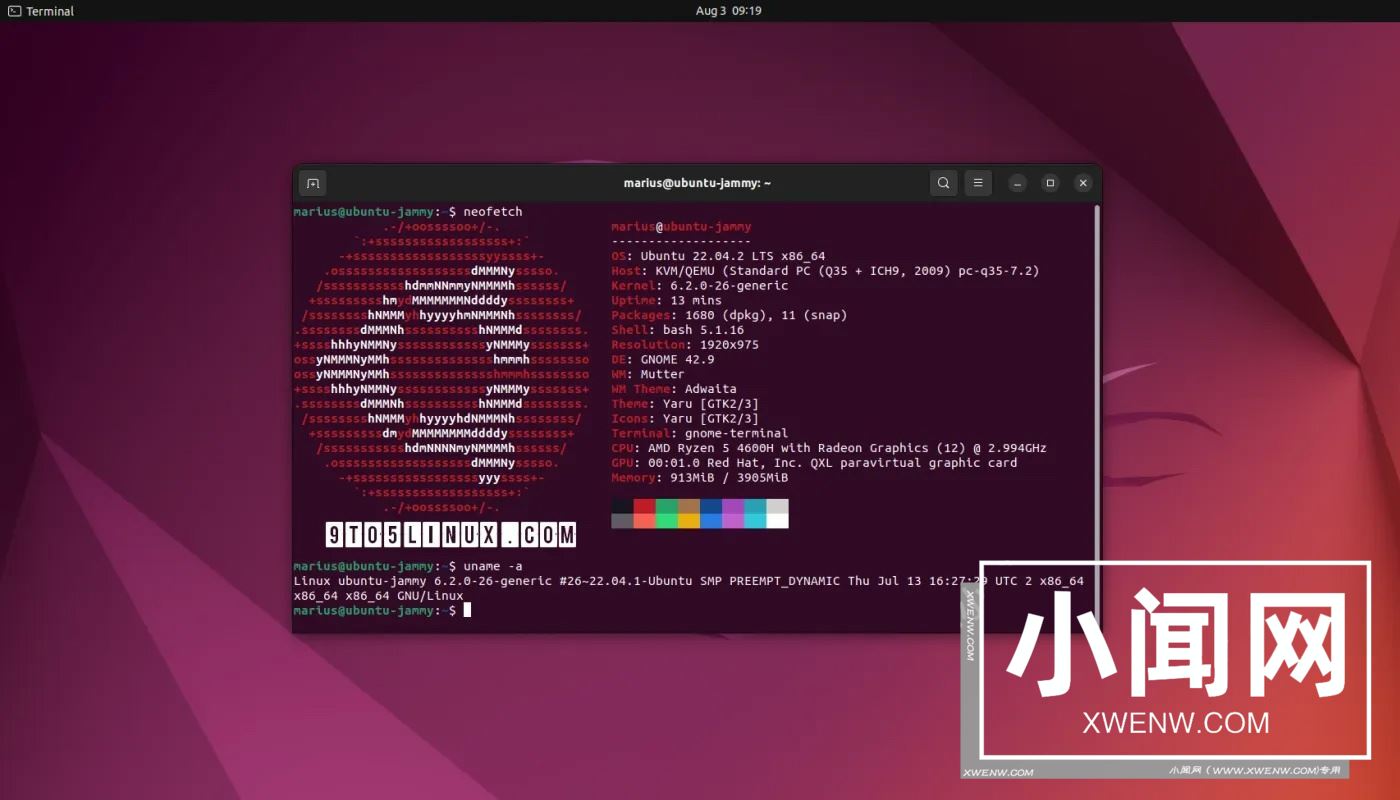The height and width of the screenshot is (800, 1400).
Task: Click the terminal title marius@ubuntu-jammy: ~
Action: (697, 183)
